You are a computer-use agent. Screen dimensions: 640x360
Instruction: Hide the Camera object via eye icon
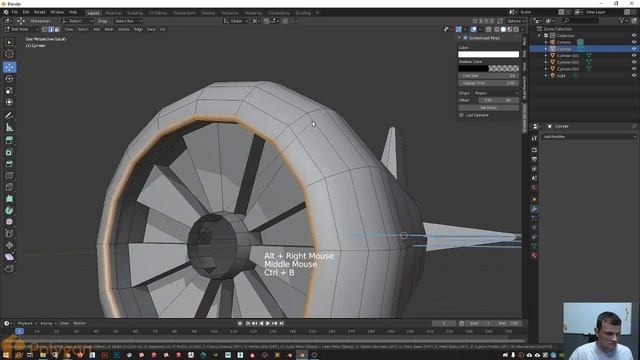click(634, 42)
